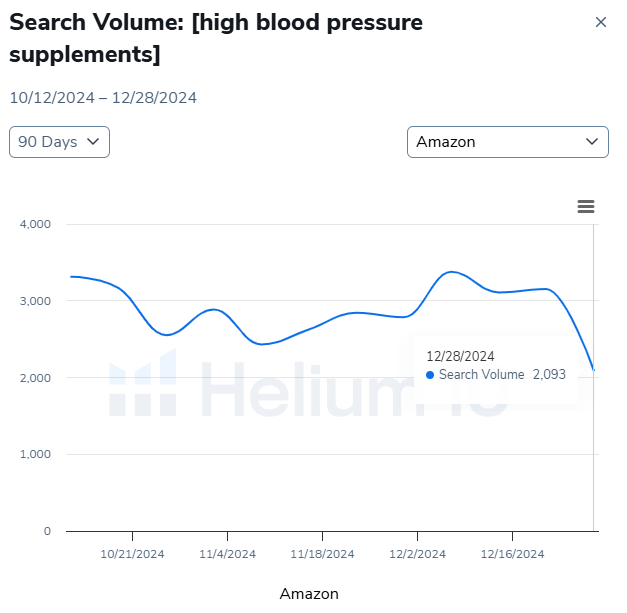This screenshot has height=613, width=627.
Task: Open the 90 Days range dropdown
Action: click(x=59, y=142)
